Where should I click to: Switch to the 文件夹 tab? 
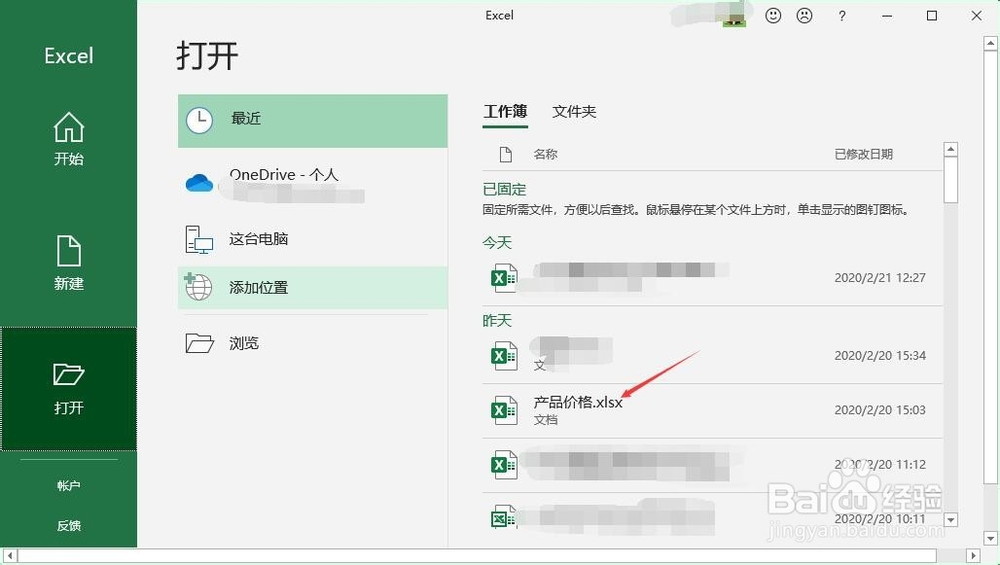click(574, 112)
